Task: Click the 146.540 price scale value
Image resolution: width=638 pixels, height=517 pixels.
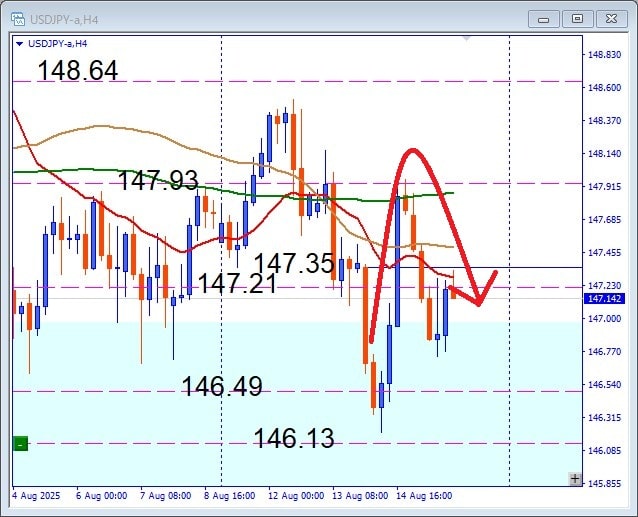Action: coord(605,384)
